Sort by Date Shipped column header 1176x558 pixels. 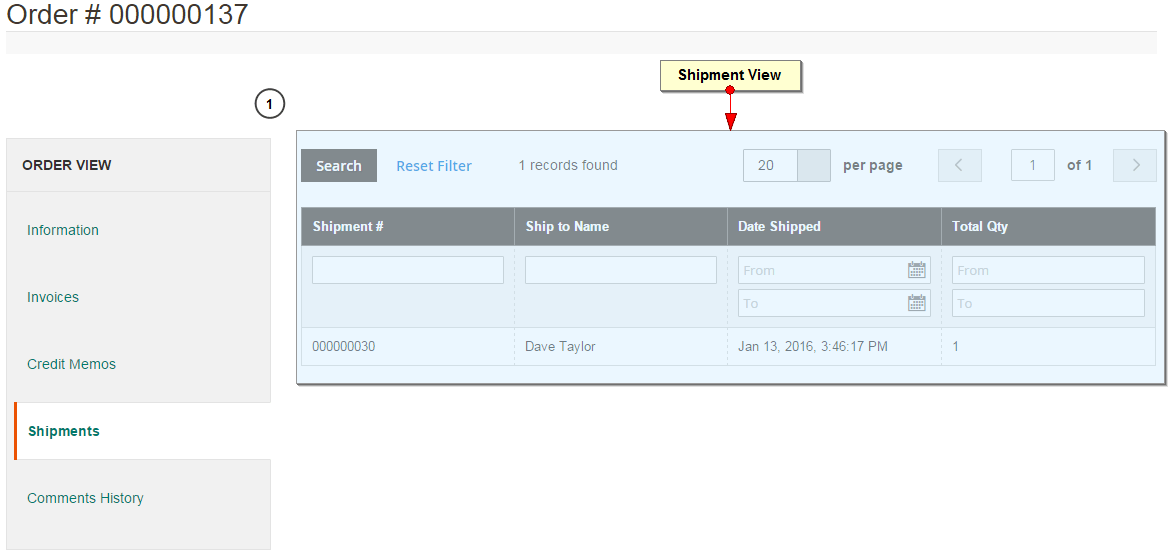click(x=779, y=227)
